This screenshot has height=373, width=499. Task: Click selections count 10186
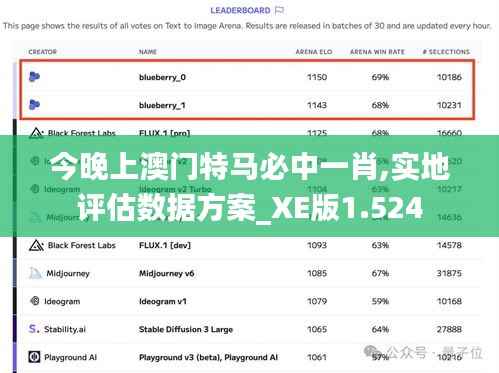pyautogui.click(x=449, y=77)
